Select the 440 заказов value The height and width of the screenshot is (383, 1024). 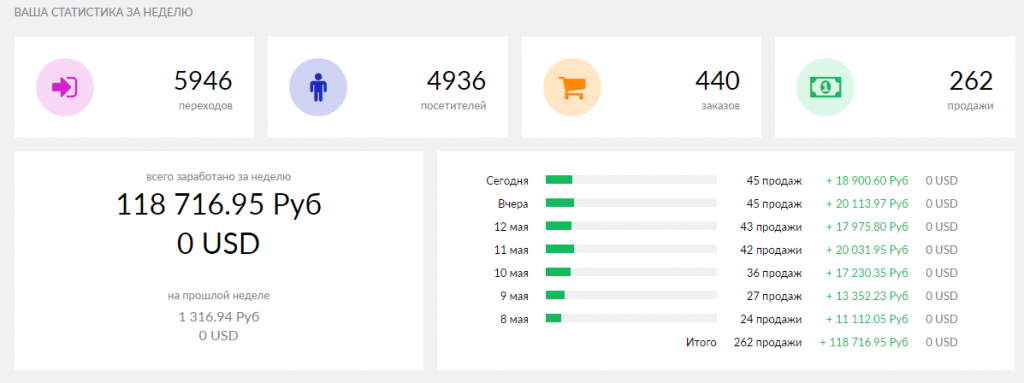coord(717,81)
